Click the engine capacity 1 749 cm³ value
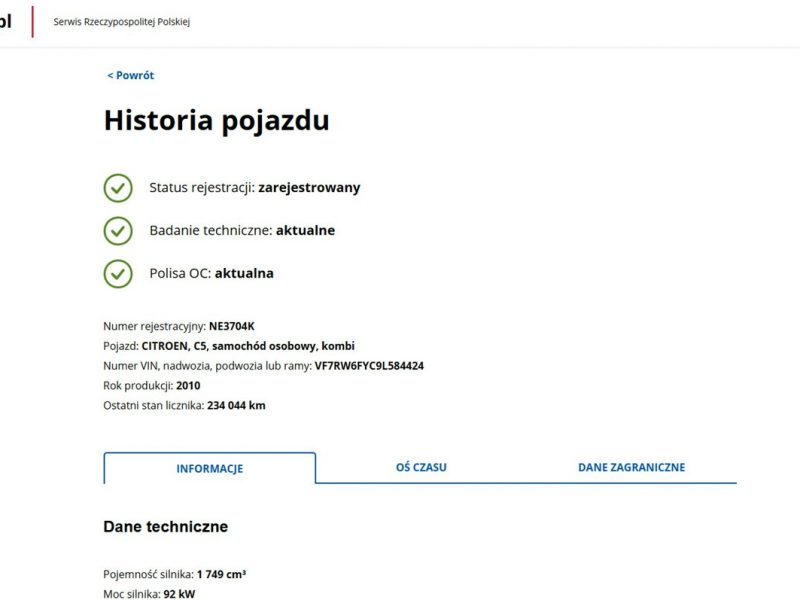800x600 pixels. (221, 574)
